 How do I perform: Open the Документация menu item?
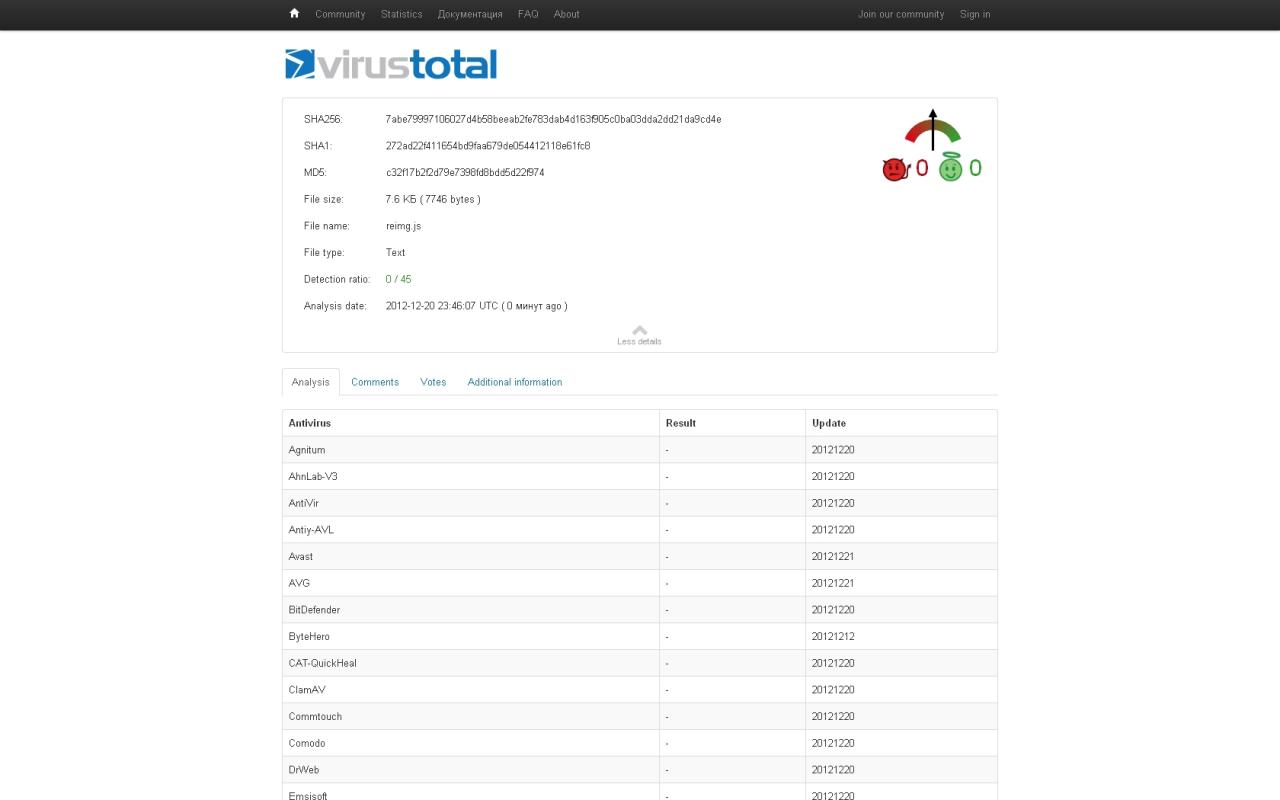tap(470, 14)
